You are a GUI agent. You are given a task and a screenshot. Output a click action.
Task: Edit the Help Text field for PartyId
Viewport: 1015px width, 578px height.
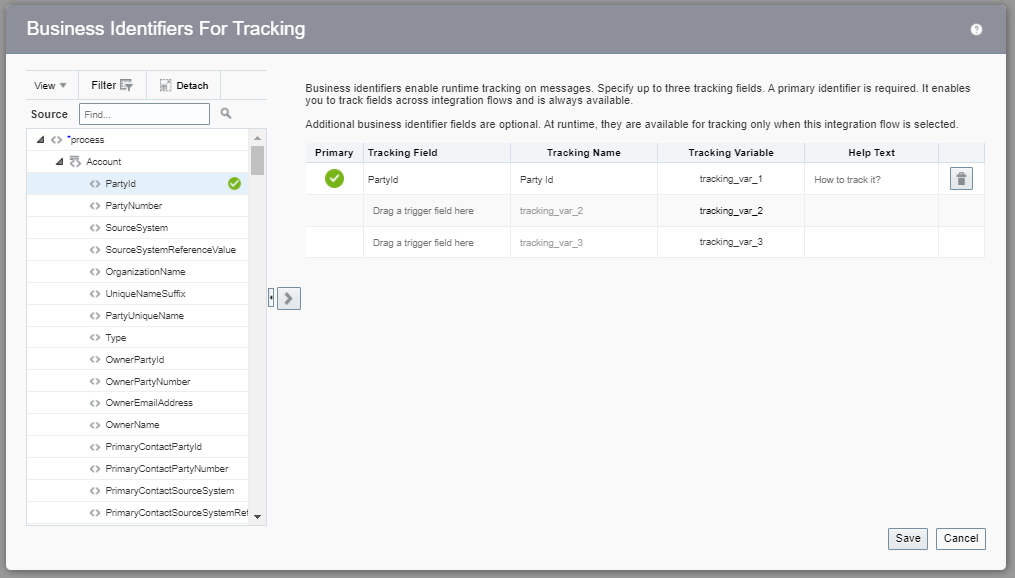870,180
